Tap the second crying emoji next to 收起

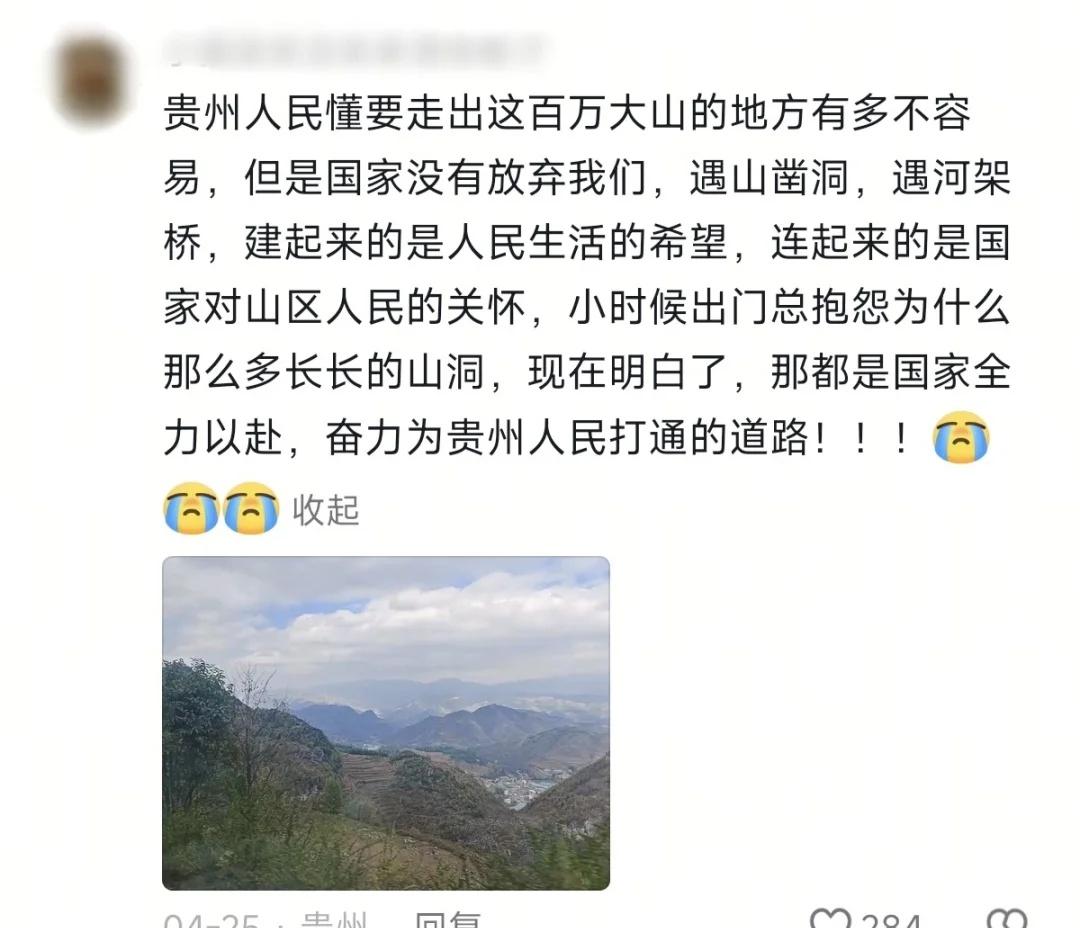point(251,508)
